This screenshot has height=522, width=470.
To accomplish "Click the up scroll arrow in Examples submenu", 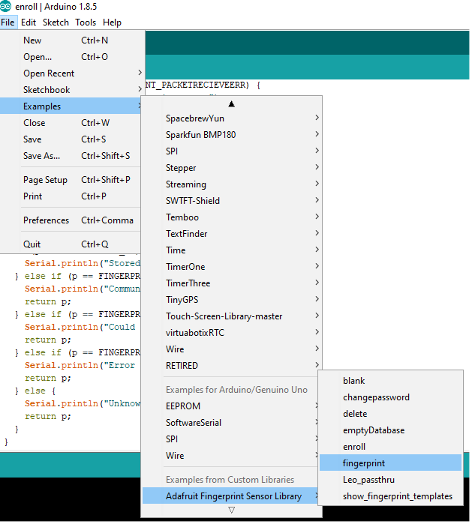I will point(232,104).
